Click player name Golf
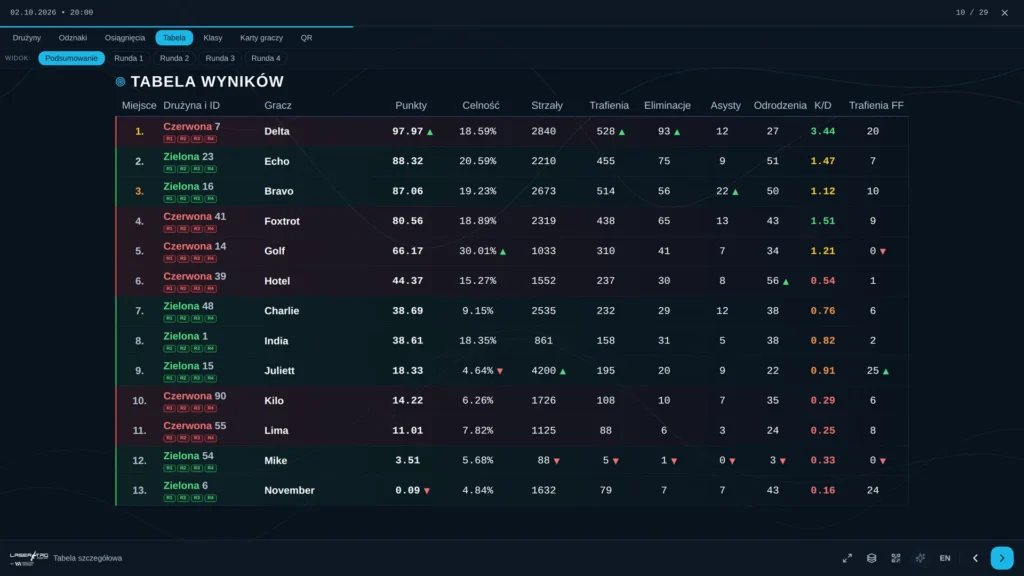 coord(274,251)
